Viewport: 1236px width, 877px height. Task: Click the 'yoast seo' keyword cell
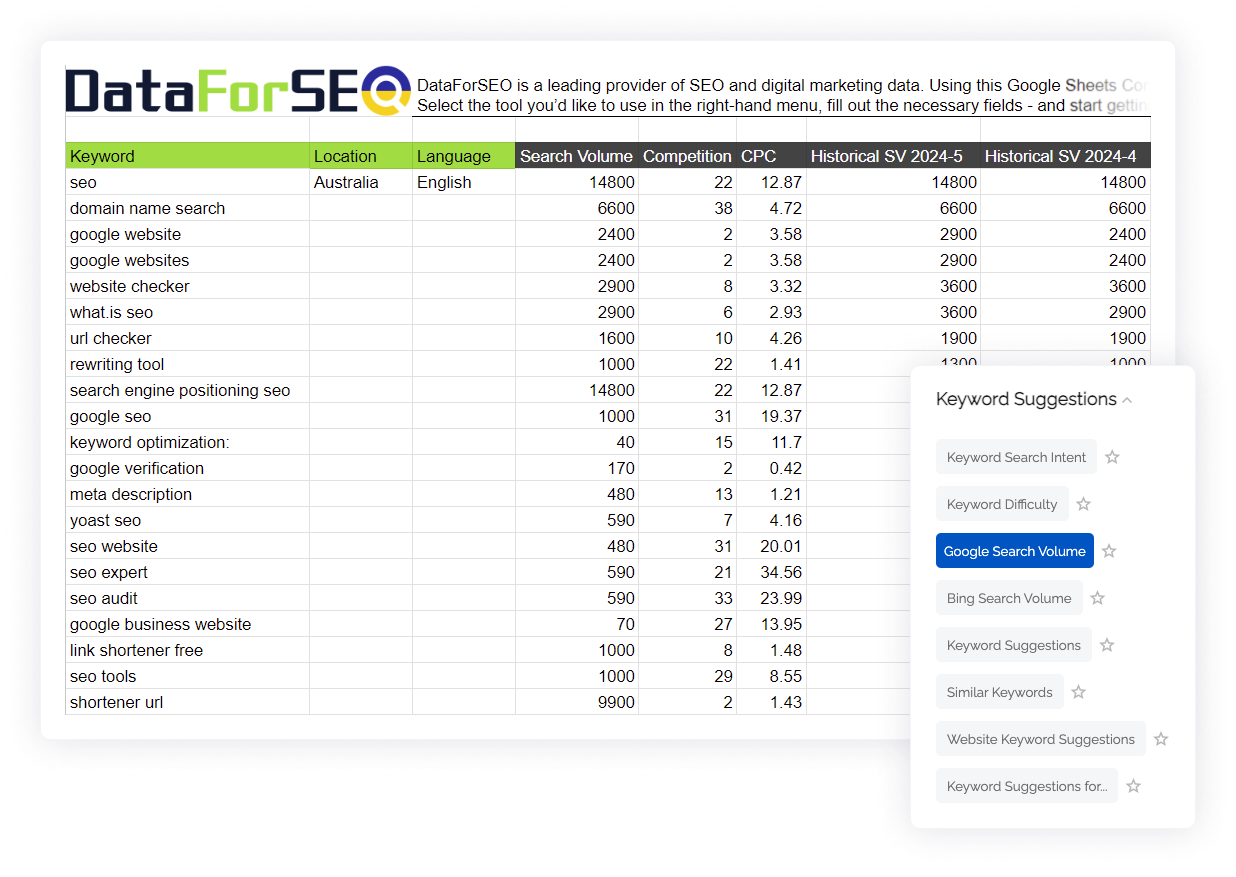(187, 520)
